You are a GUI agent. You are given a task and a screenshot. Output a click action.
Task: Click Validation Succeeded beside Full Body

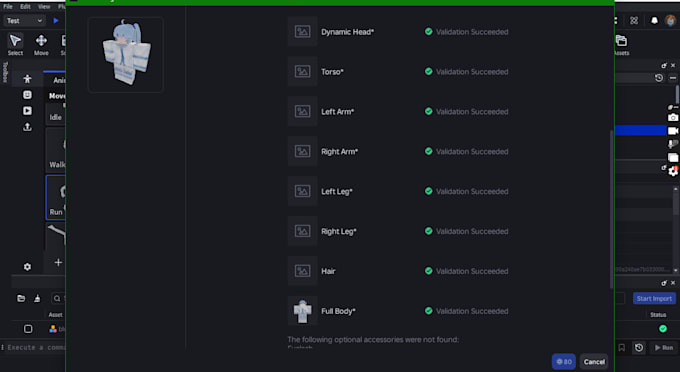[472, 311]
